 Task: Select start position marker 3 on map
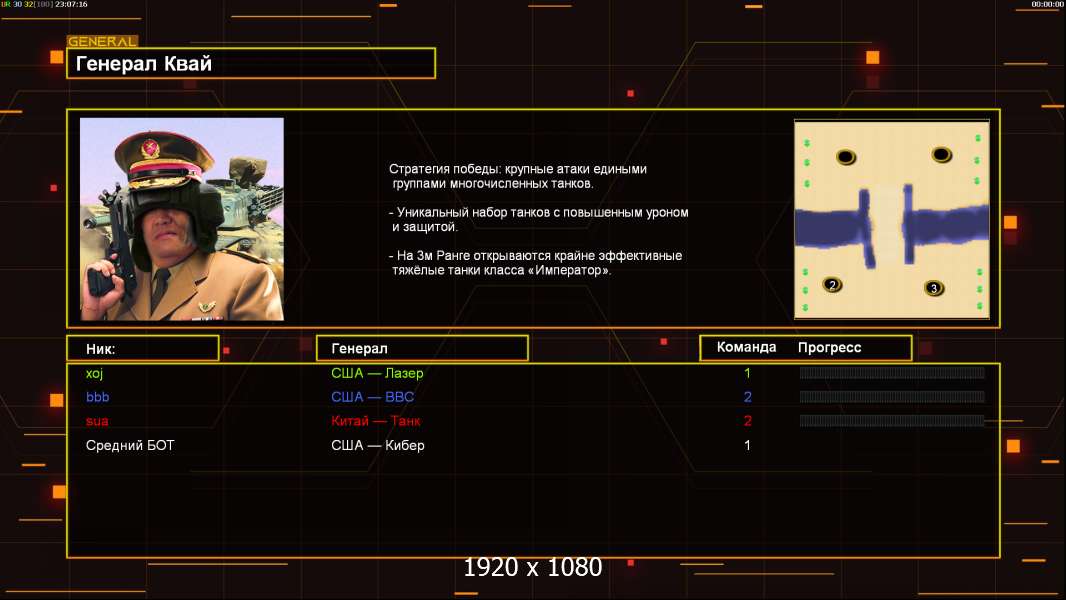click(934, 288)
